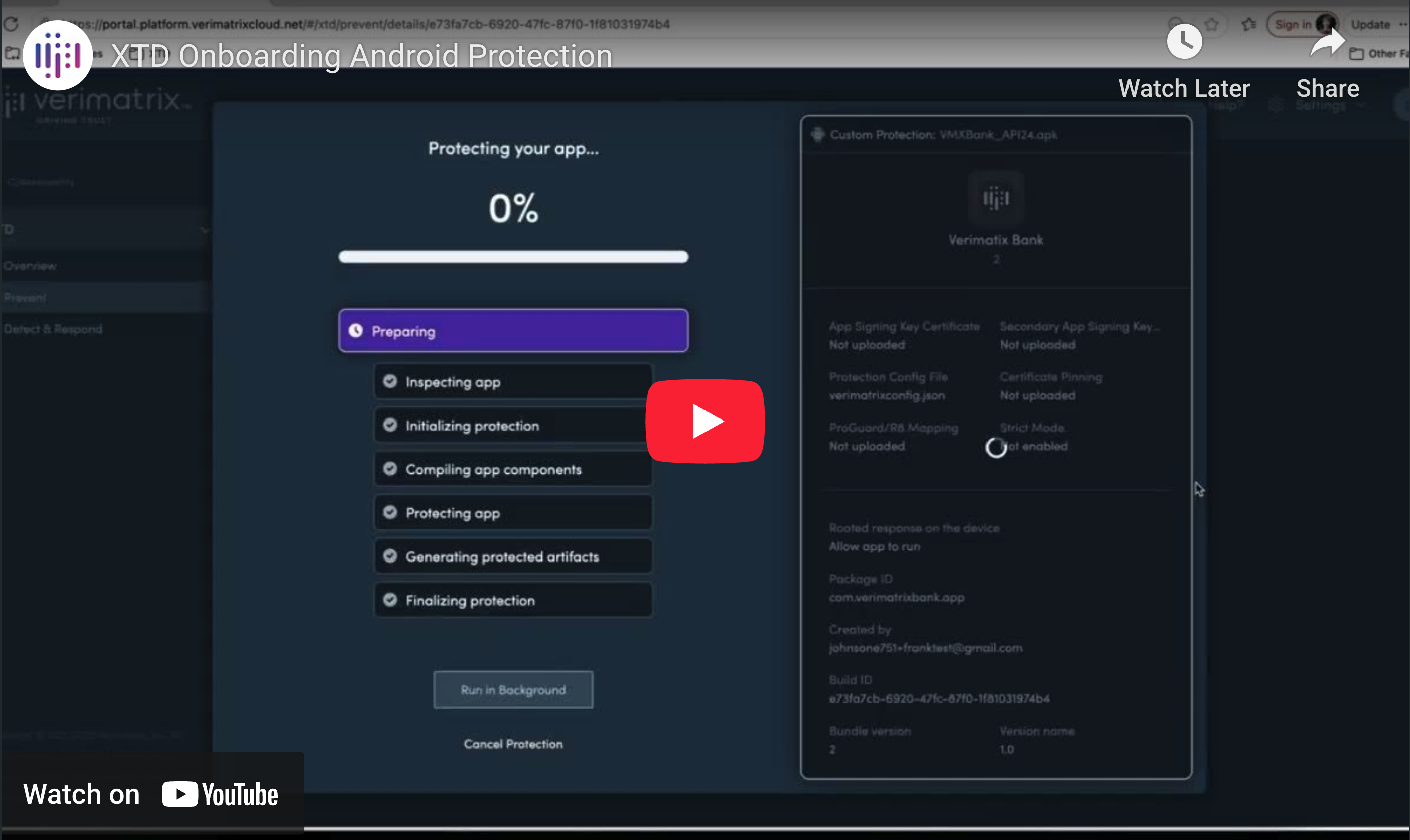Click the Inspecting app check icon
This screenshot has height=840, width=1410.
390,381
